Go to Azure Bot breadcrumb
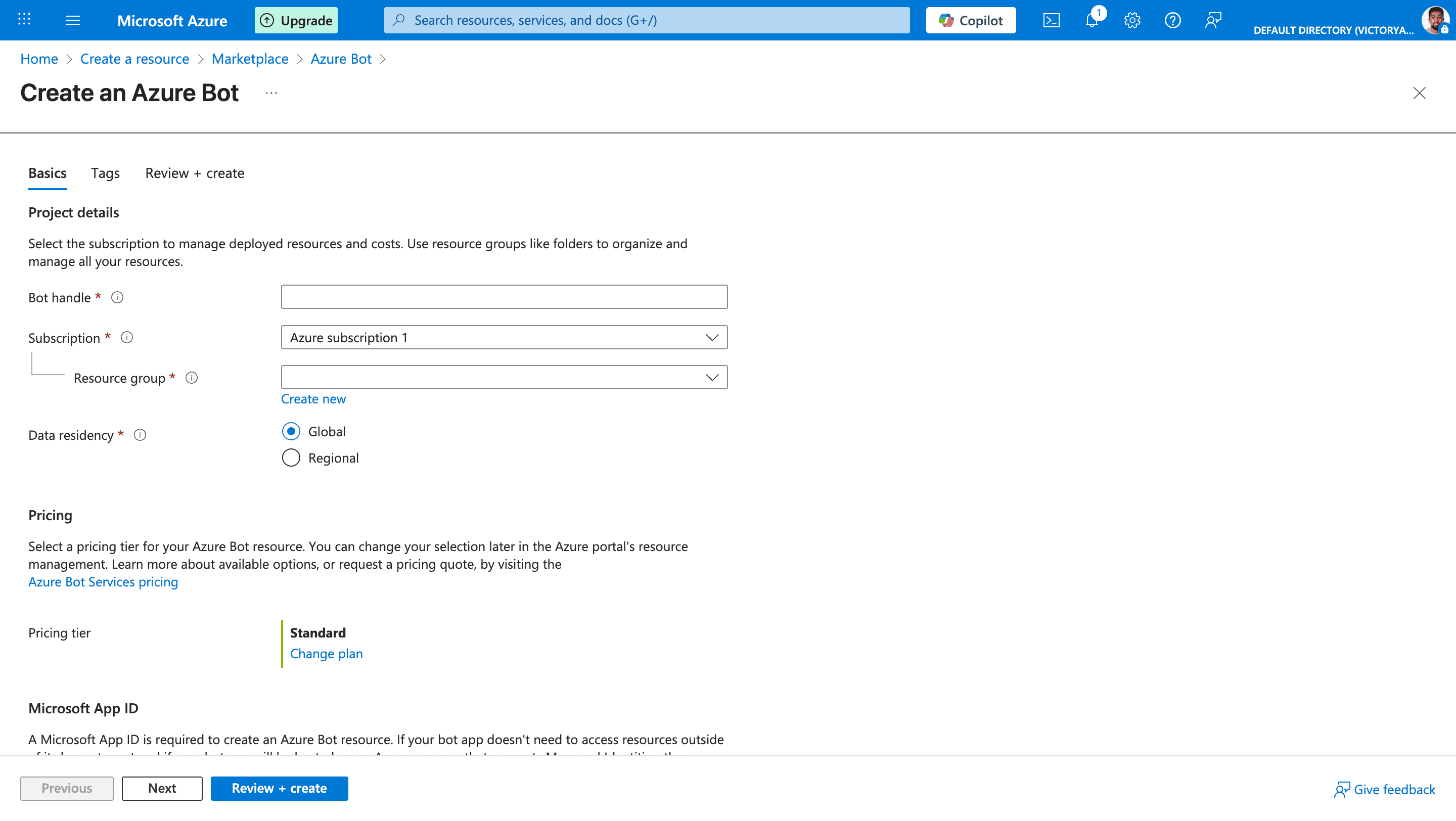 (341, 59)
